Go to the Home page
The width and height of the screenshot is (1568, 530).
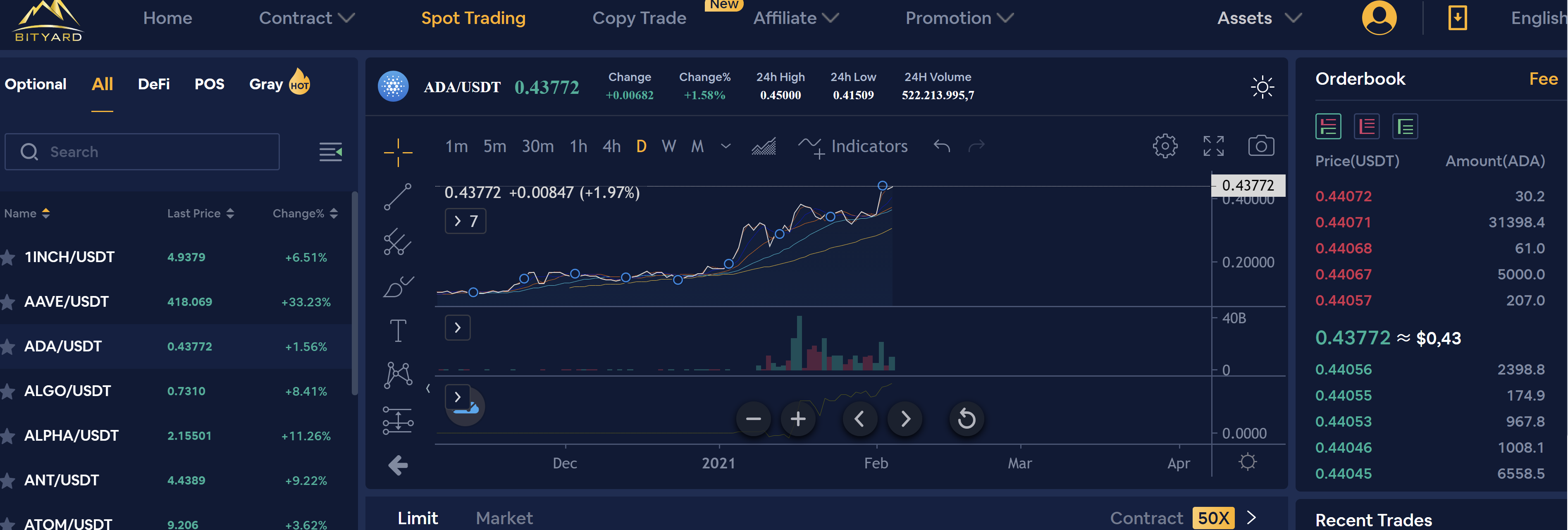167,18
